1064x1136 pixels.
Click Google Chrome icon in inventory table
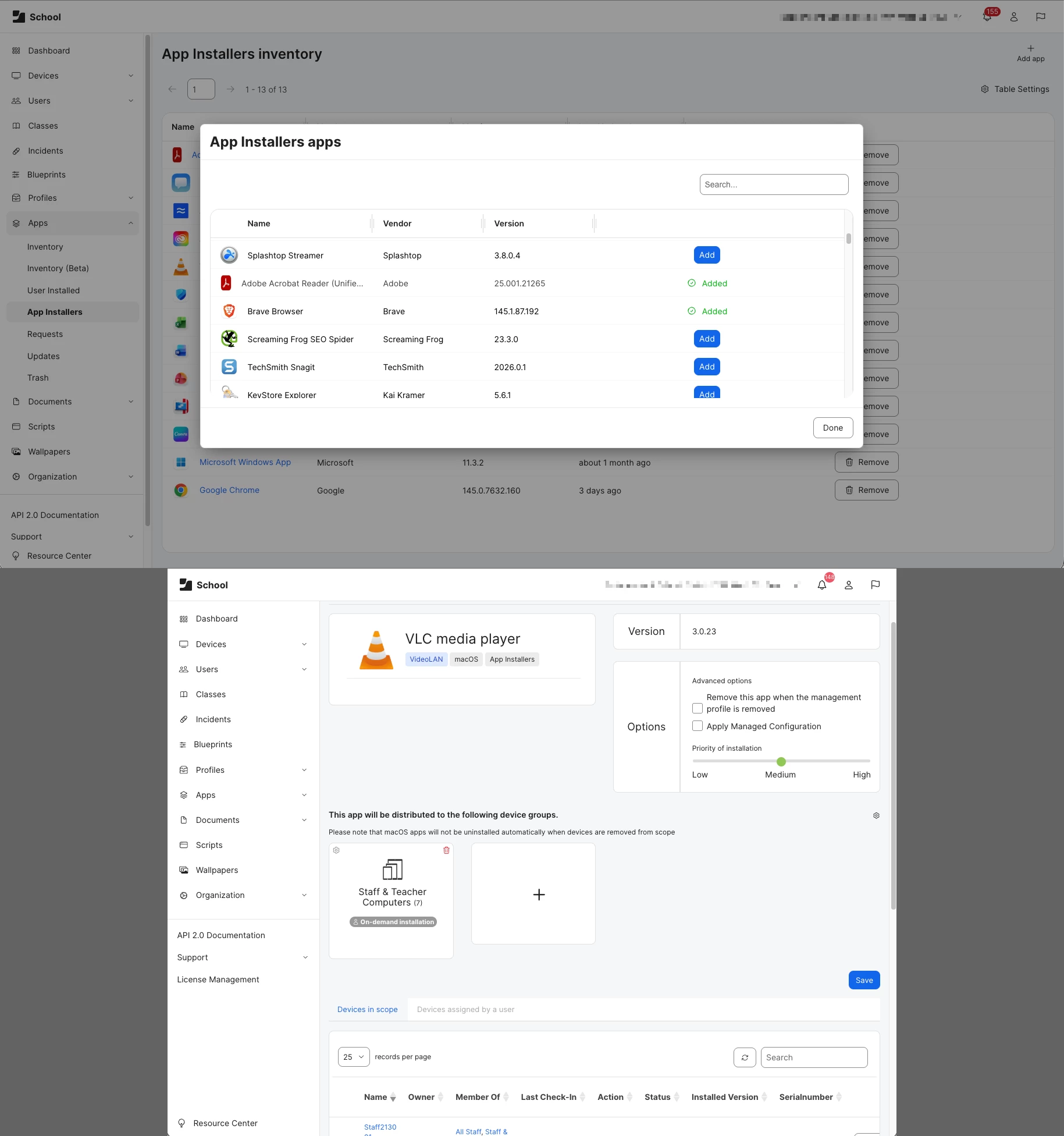pyautogui.click(x=181, y=490)
